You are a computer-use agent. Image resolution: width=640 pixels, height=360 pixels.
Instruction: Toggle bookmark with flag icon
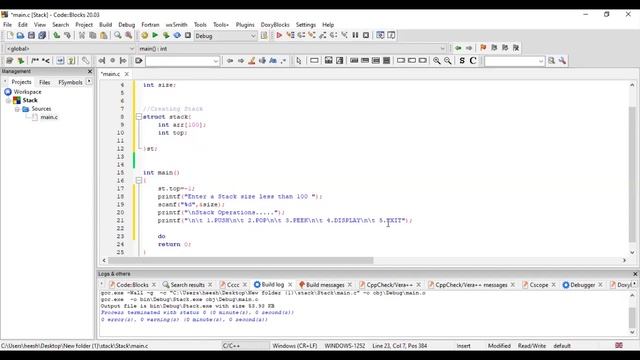tap(483, 48)
